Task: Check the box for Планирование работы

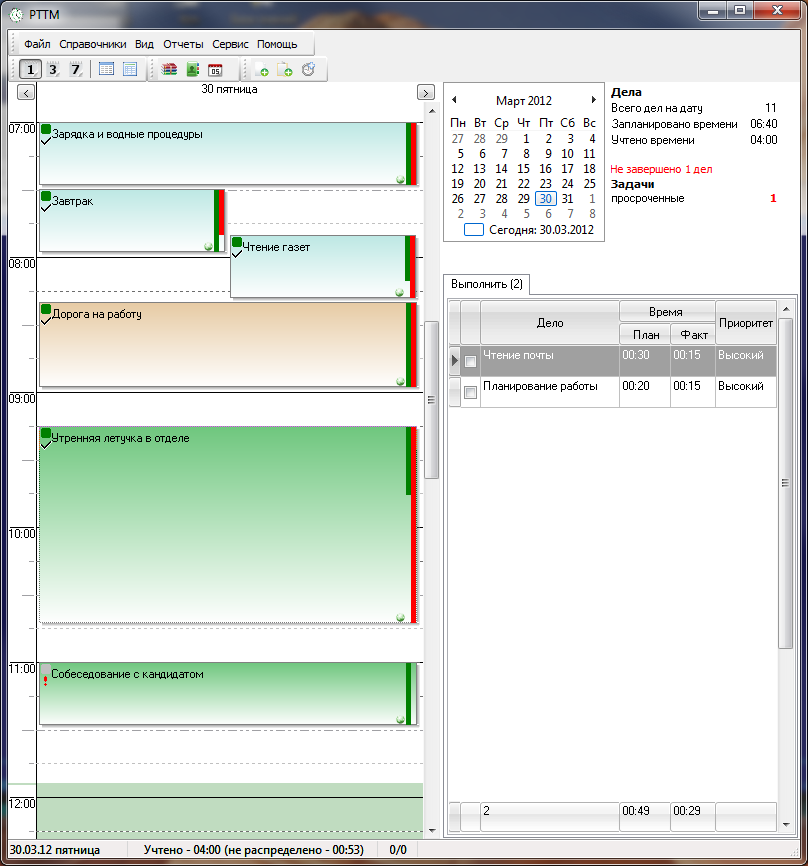Action: 470,393
